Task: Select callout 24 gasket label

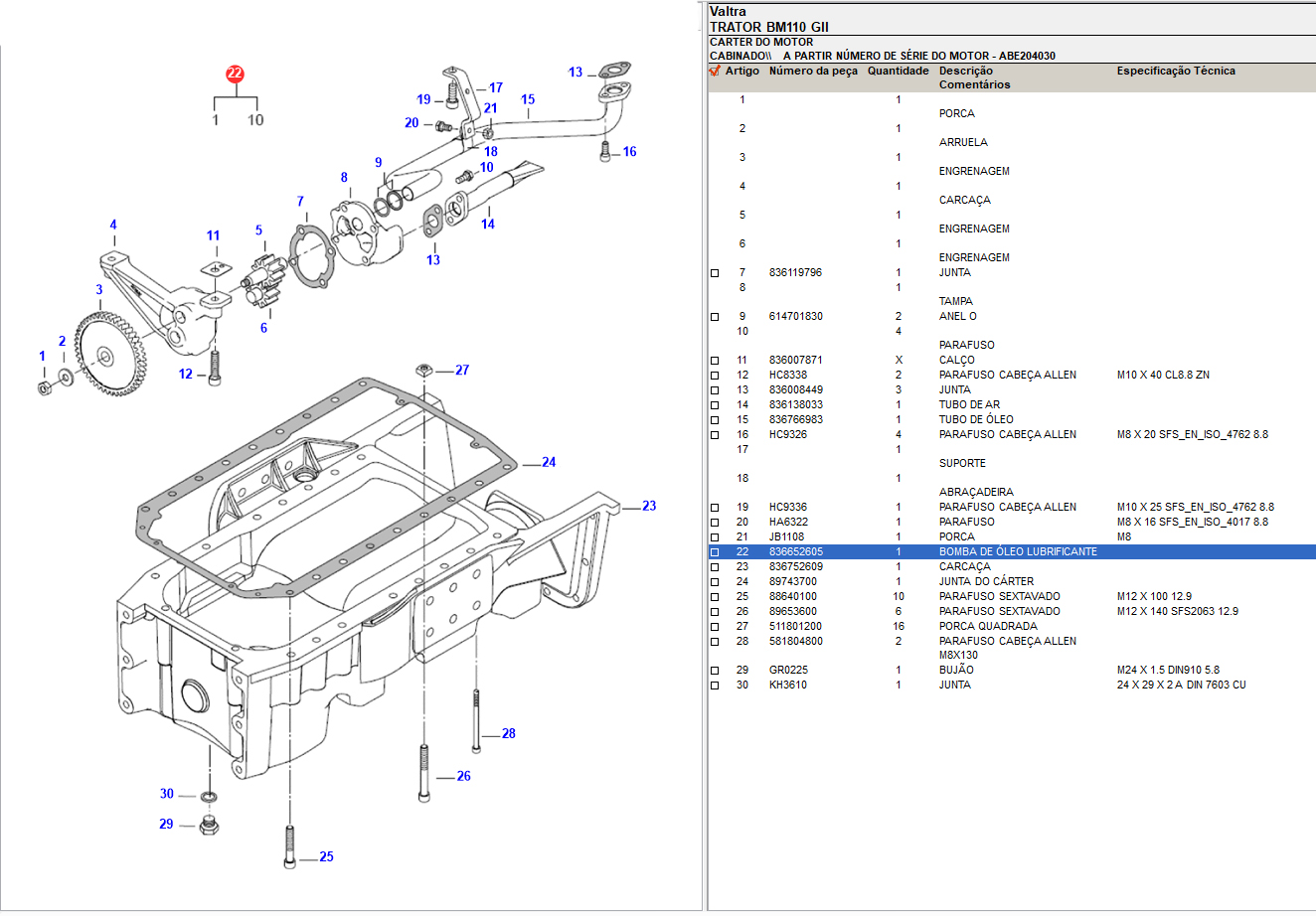Action: click(549, 462)
